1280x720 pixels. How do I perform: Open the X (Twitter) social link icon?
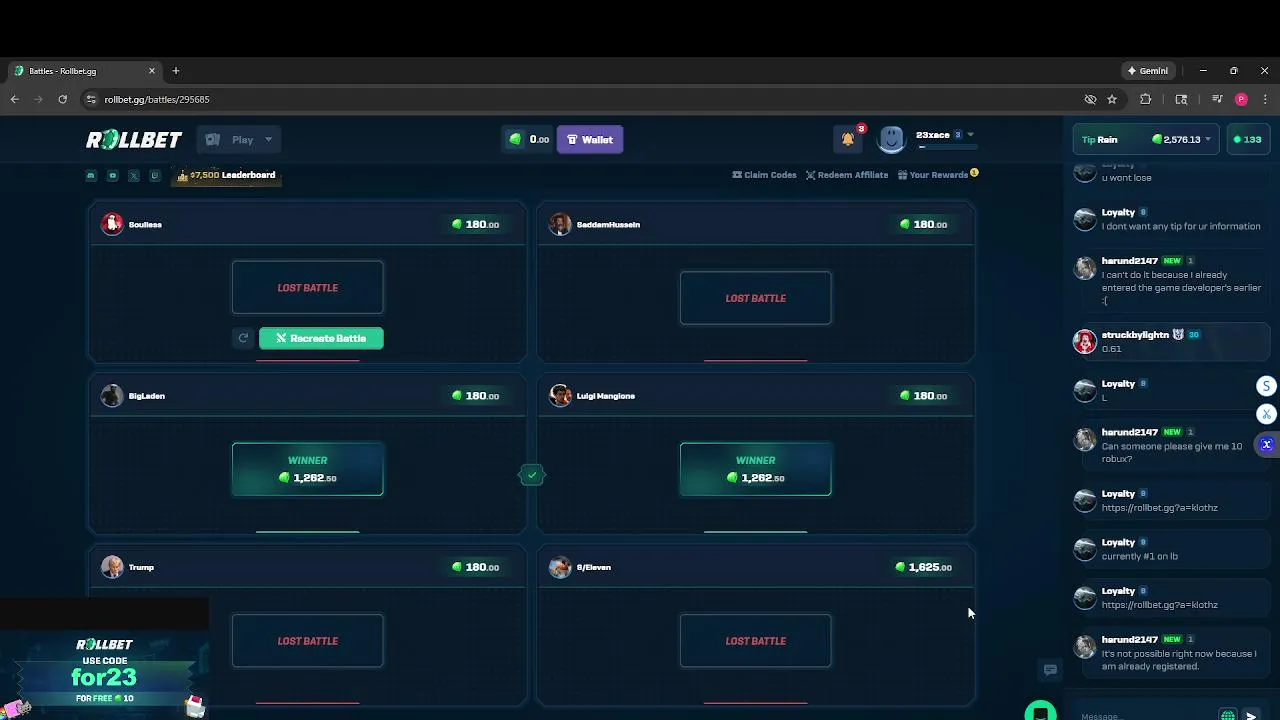(134, 175)
